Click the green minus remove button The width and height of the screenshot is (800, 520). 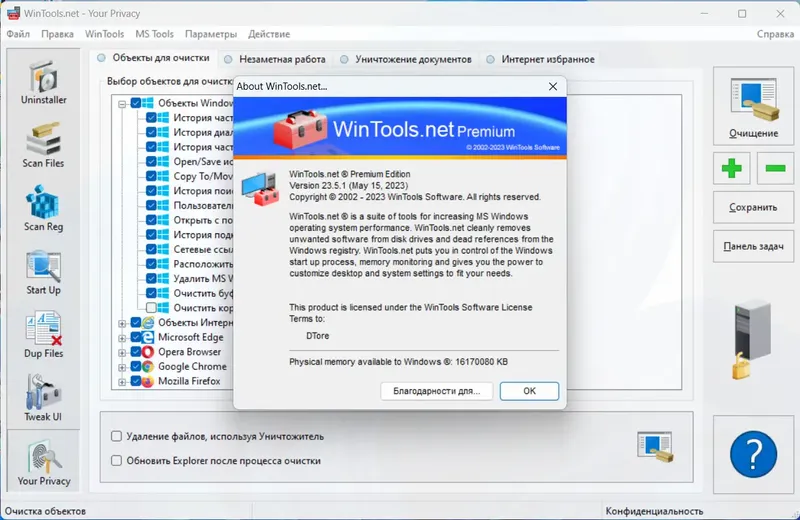[x=775, y=168]
